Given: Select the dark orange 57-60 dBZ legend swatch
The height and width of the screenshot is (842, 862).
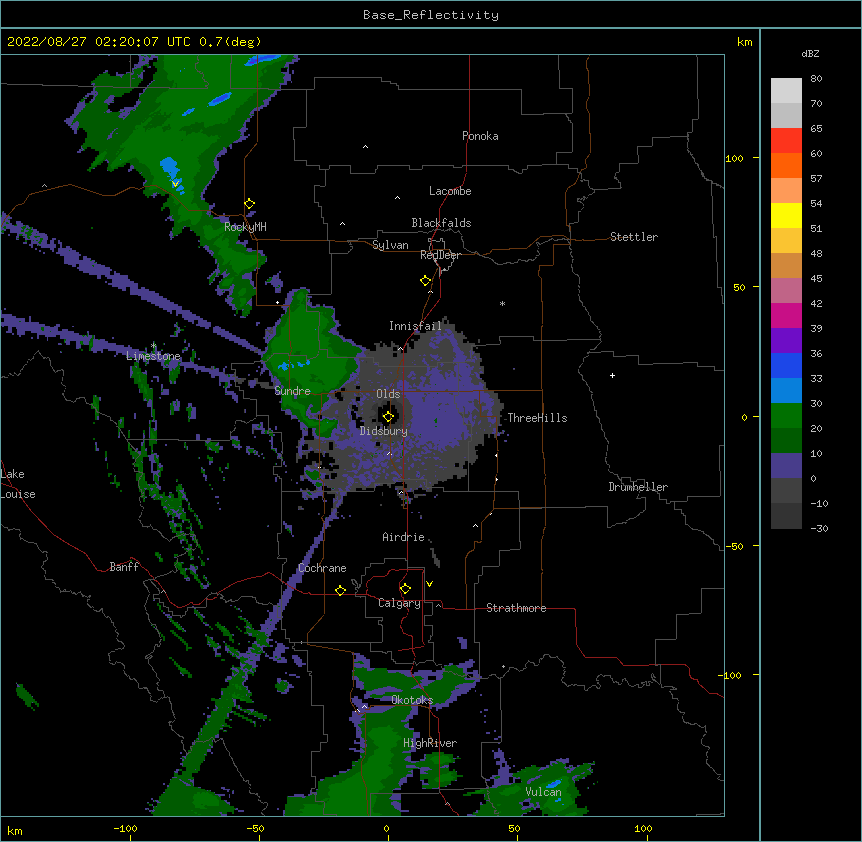Looking at the screenshot, I should pyautogui.click(x=786, y=165).
